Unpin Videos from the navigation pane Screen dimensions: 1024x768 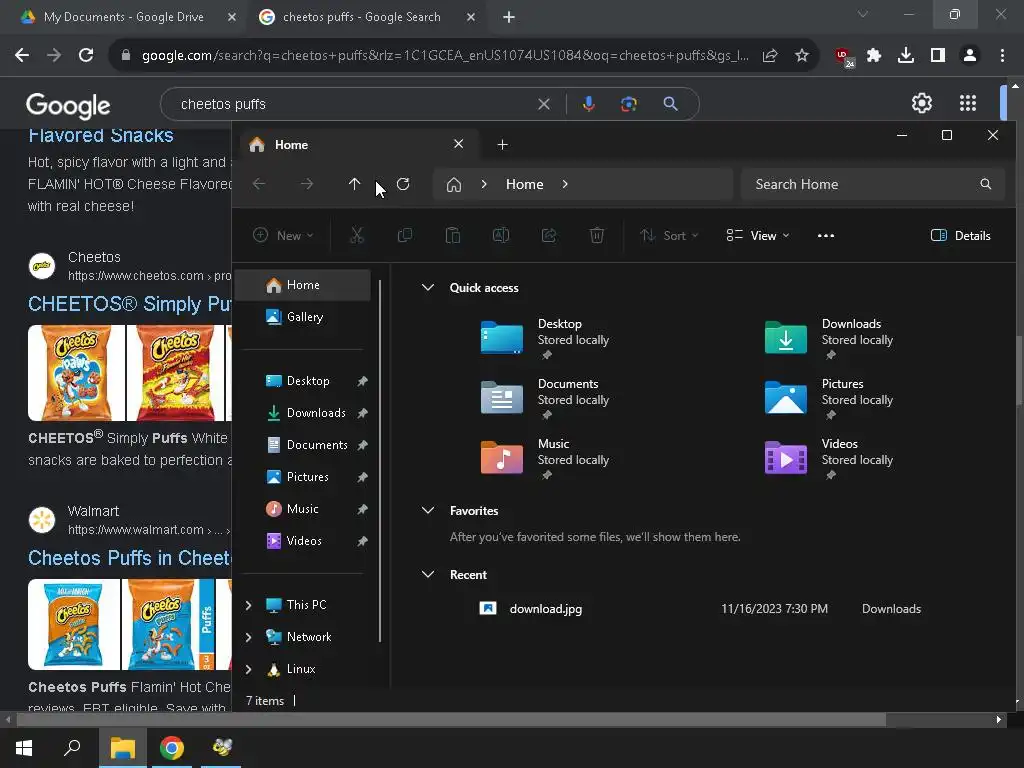coord(362,541)
